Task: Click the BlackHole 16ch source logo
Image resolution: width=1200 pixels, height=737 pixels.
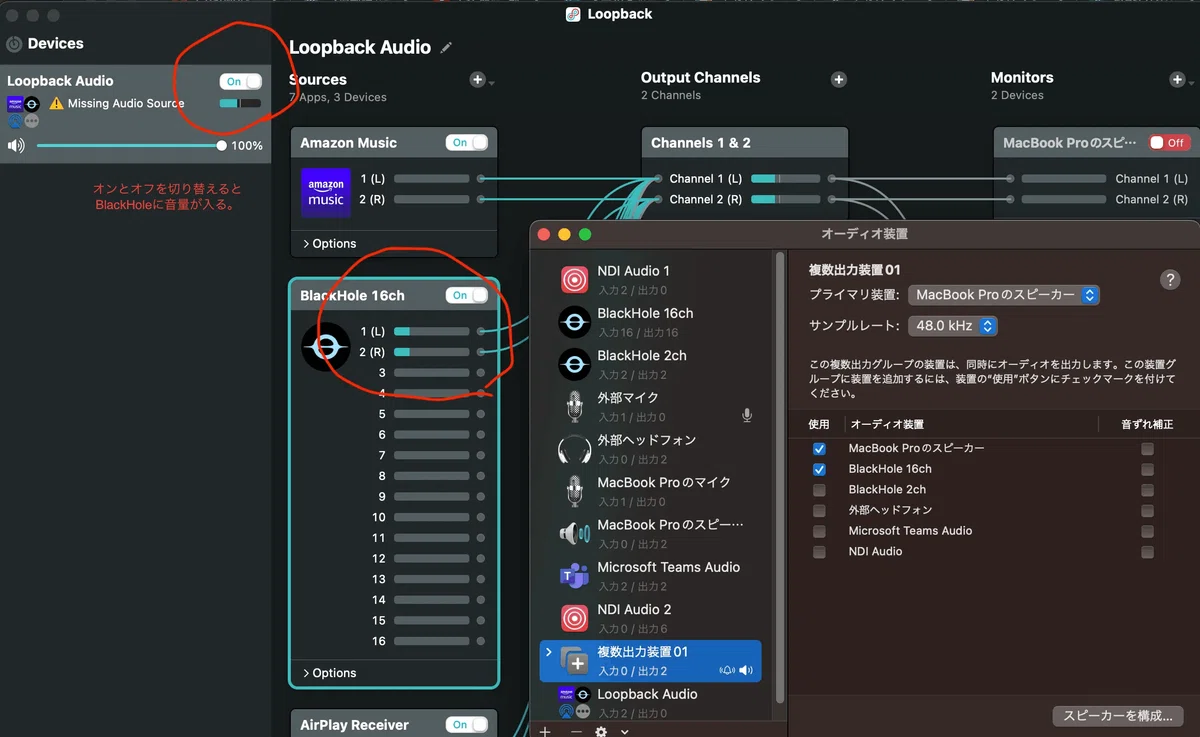Action: click(x=326, y=347)
